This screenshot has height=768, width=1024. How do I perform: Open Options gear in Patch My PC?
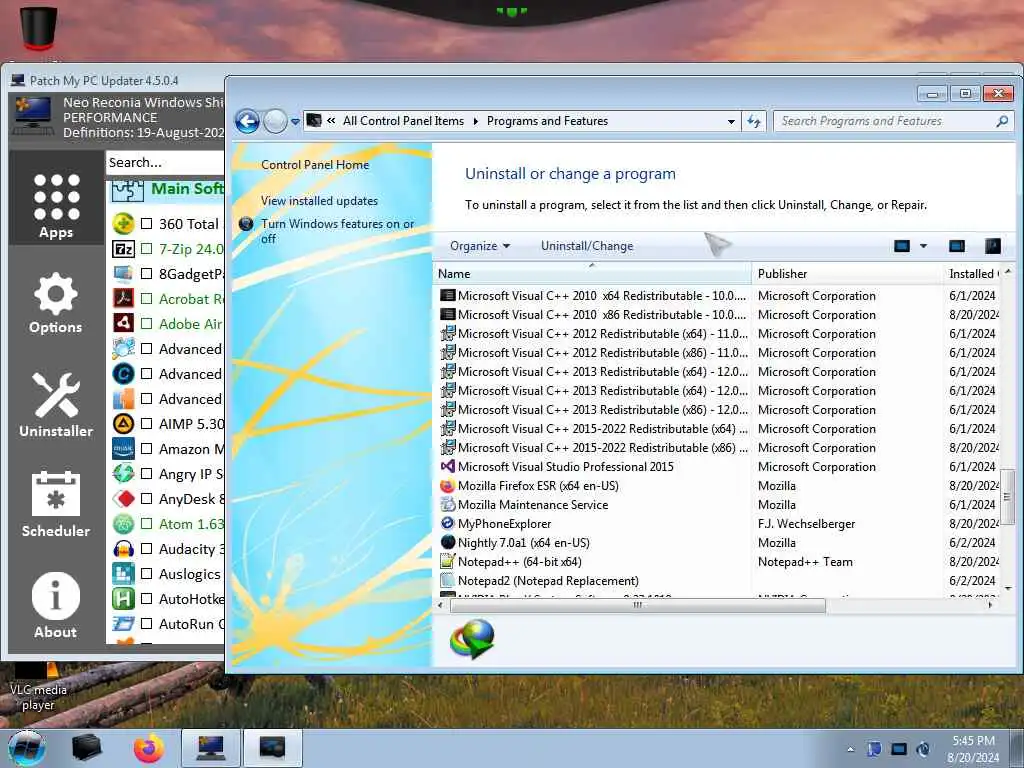(x=56, y=302)
